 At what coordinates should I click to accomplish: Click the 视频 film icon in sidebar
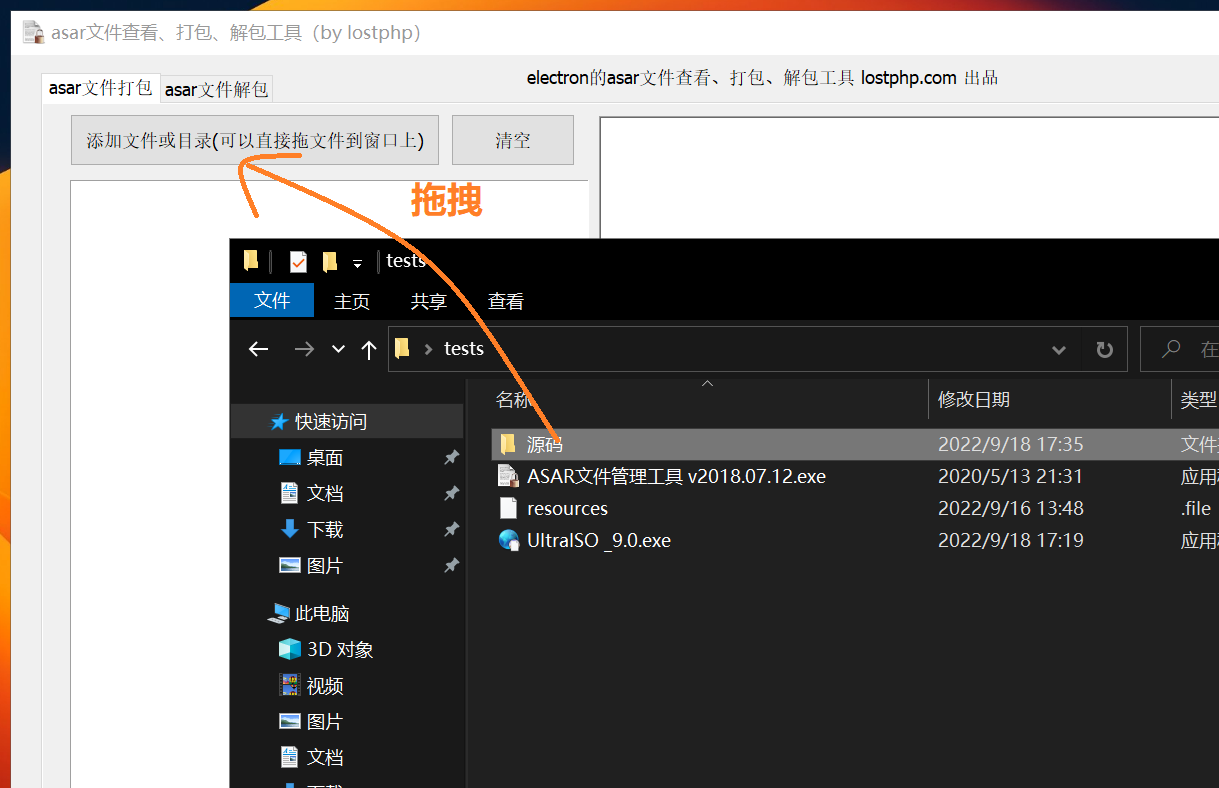click(290, 685)
